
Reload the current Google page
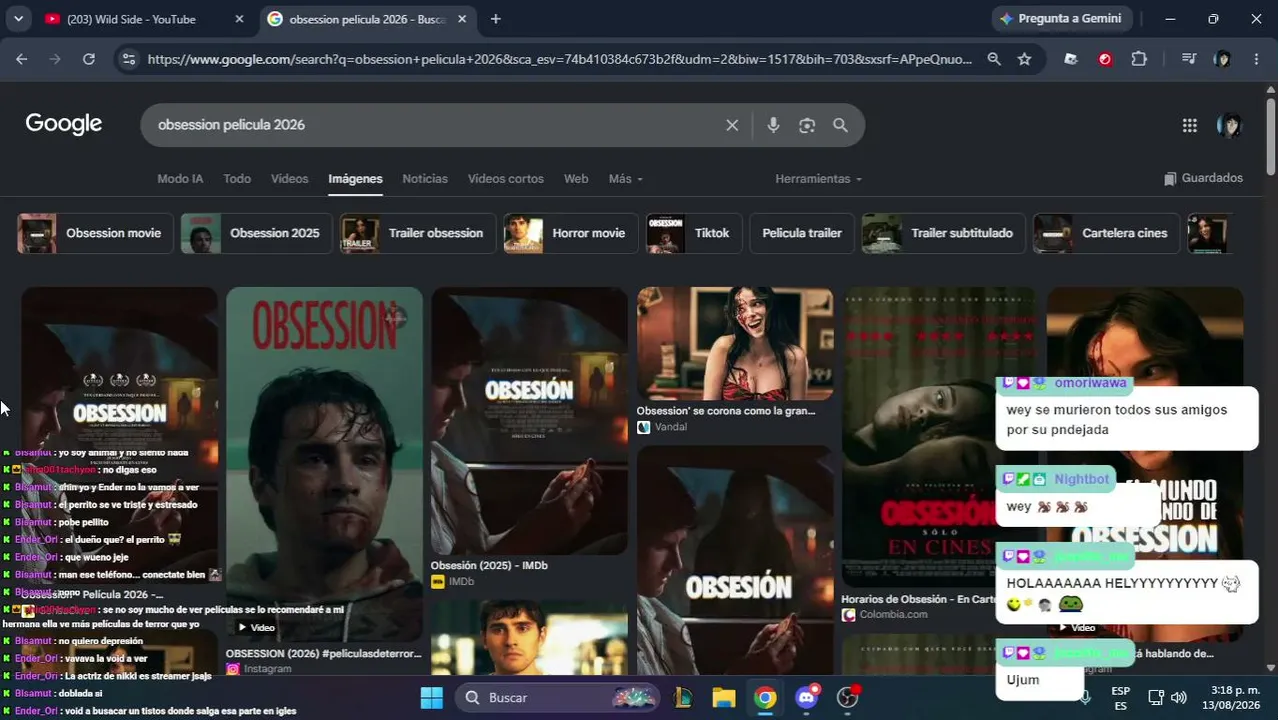[x=89, y=59]
